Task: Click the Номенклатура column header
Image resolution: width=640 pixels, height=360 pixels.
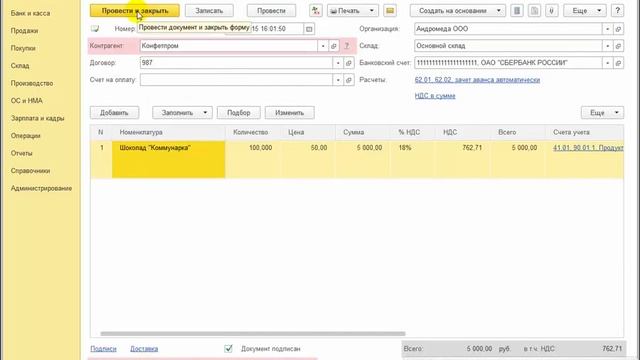Action: coord(169,132)
